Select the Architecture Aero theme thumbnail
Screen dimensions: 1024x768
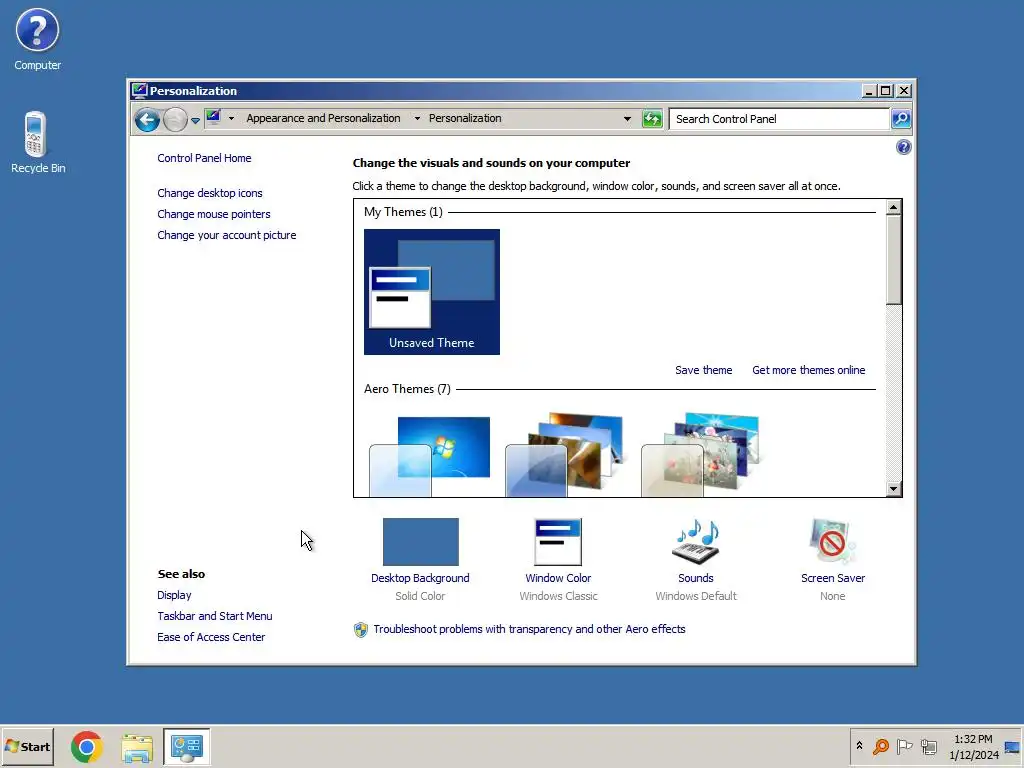tap(564, 455)
